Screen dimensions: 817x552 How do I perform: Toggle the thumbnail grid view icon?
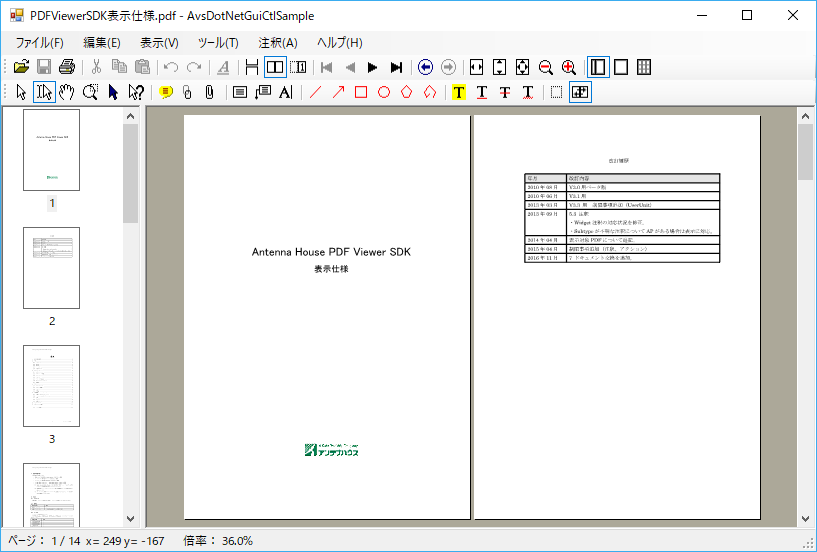644,67
